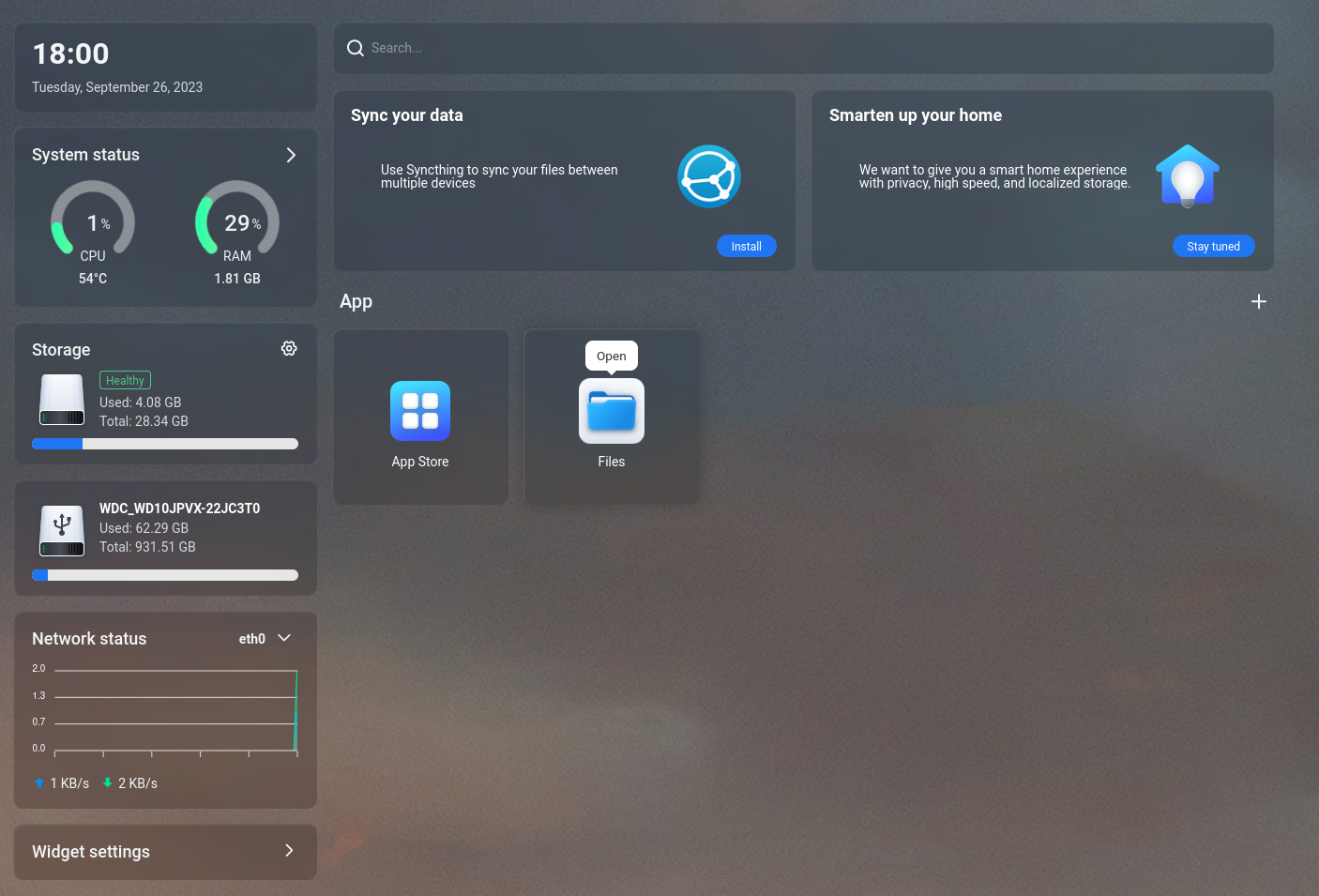The image size is (1319, 896).
Task: Open eth0 network interface dropdown
Action: click(x=265, y=638)
